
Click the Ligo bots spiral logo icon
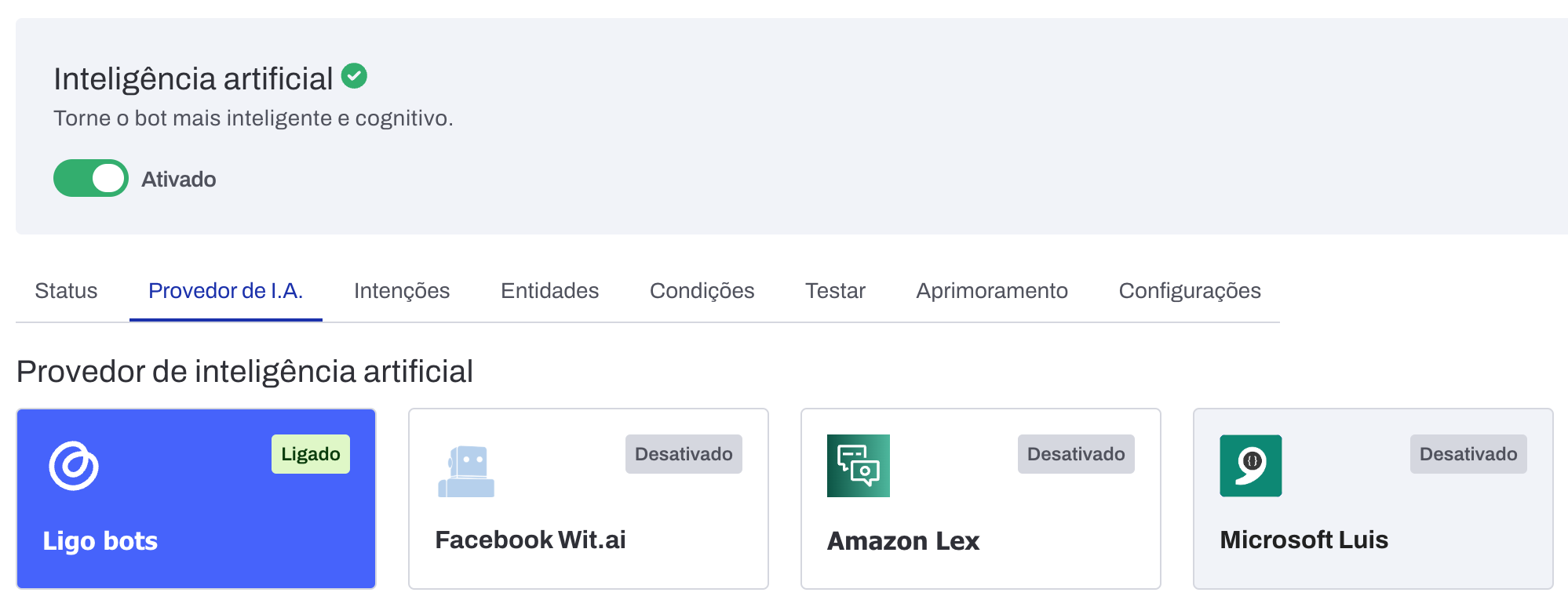pyautogui.click(x=74, y=466)
